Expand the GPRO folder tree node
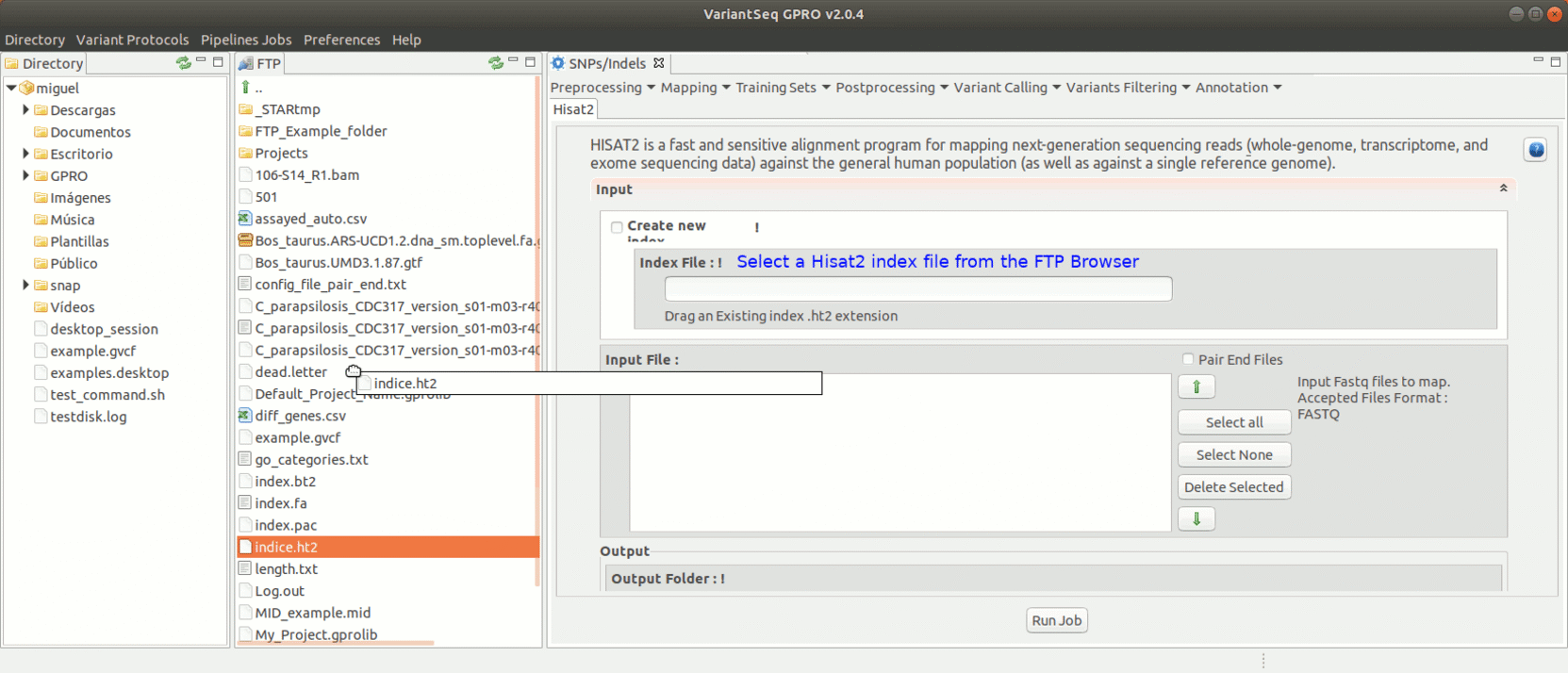1568x673 pixels. tap(25, 175)
